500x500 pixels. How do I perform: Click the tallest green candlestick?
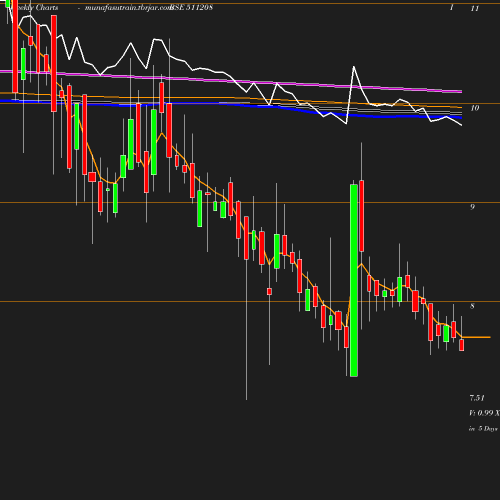point(354,280)
